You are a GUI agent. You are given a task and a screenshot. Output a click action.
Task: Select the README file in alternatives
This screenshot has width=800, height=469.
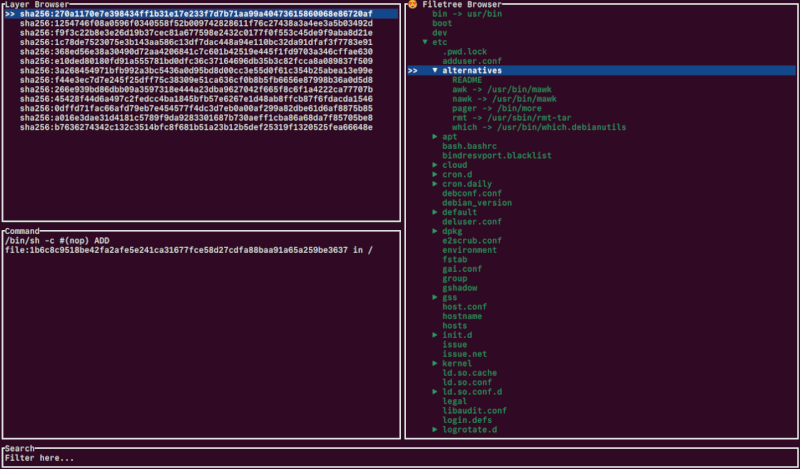pos(467,80)
